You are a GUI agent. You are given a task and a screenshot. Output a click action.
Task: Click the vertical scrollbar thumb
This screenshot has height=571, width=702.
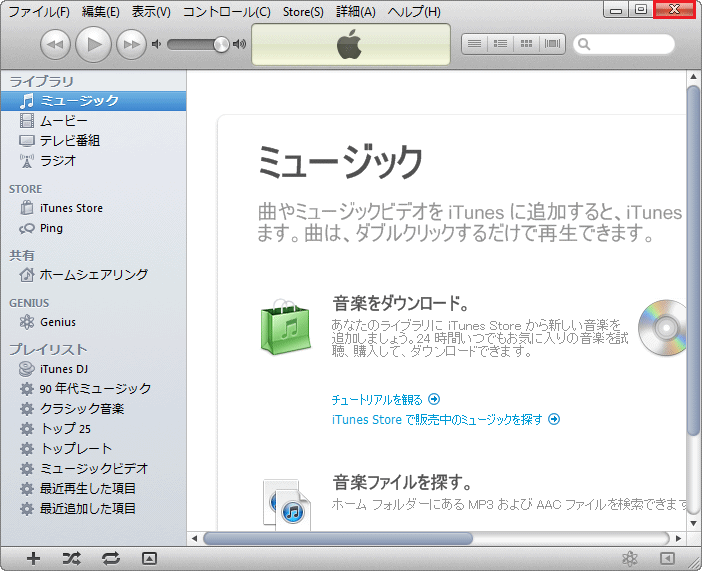pyautogui.click(x=693, y=260)
